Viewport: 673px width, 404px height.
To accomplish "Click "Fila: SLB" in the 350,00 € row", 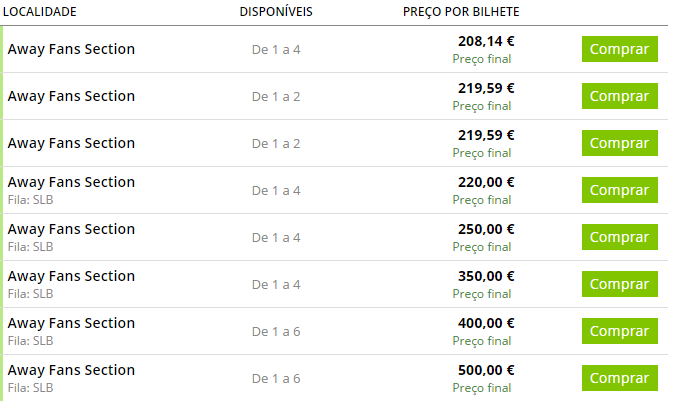I will (x=30, y=294).
